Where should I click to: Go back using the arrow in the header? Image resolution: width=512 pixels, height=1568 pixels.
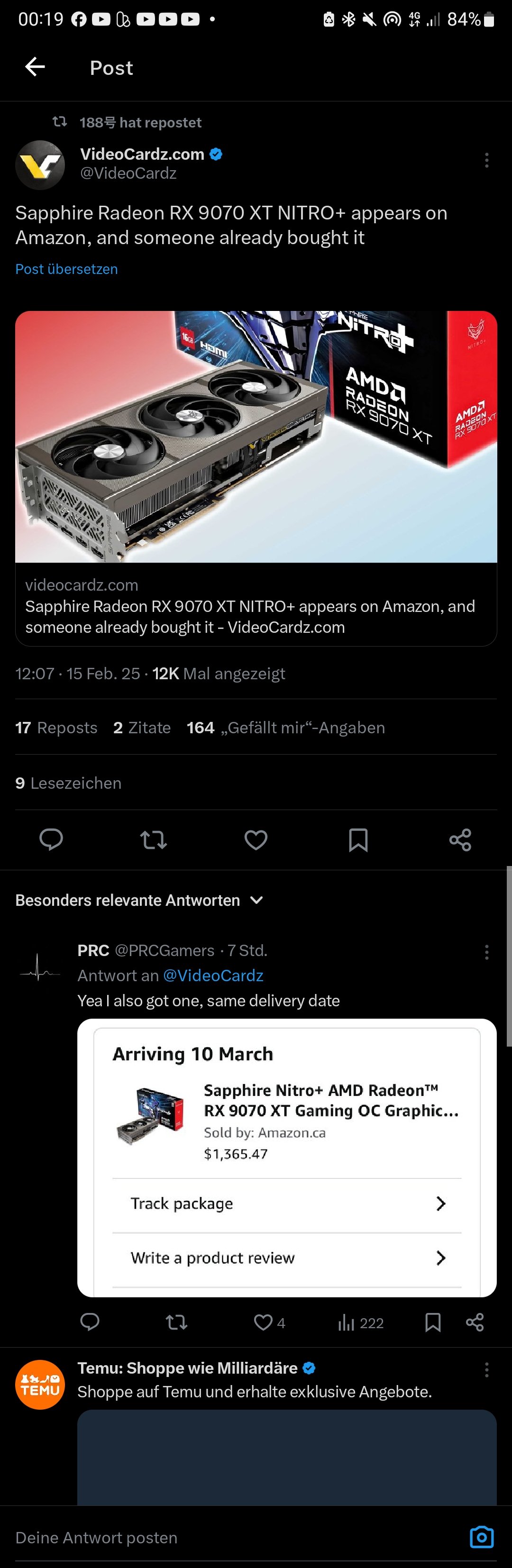(34, 67)
